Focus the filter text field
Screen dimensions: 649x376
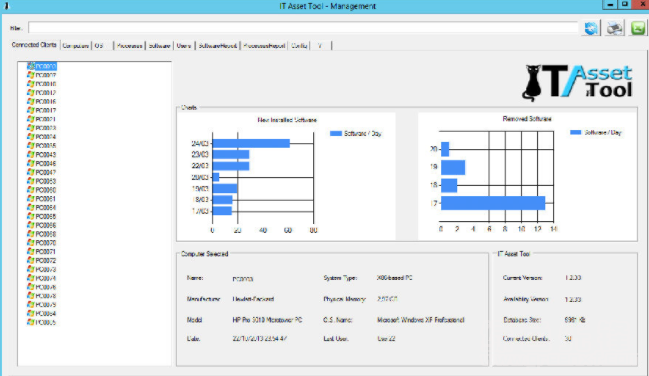point(303,28)
